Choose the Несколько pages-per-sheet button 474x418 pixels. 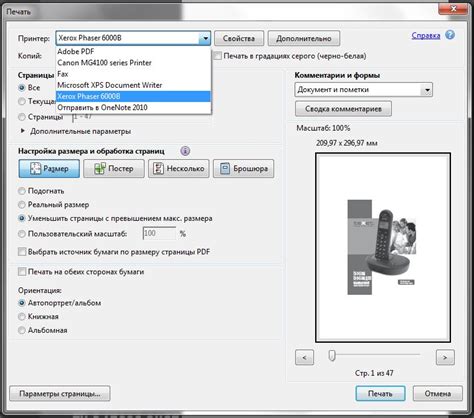pos(179,168)
